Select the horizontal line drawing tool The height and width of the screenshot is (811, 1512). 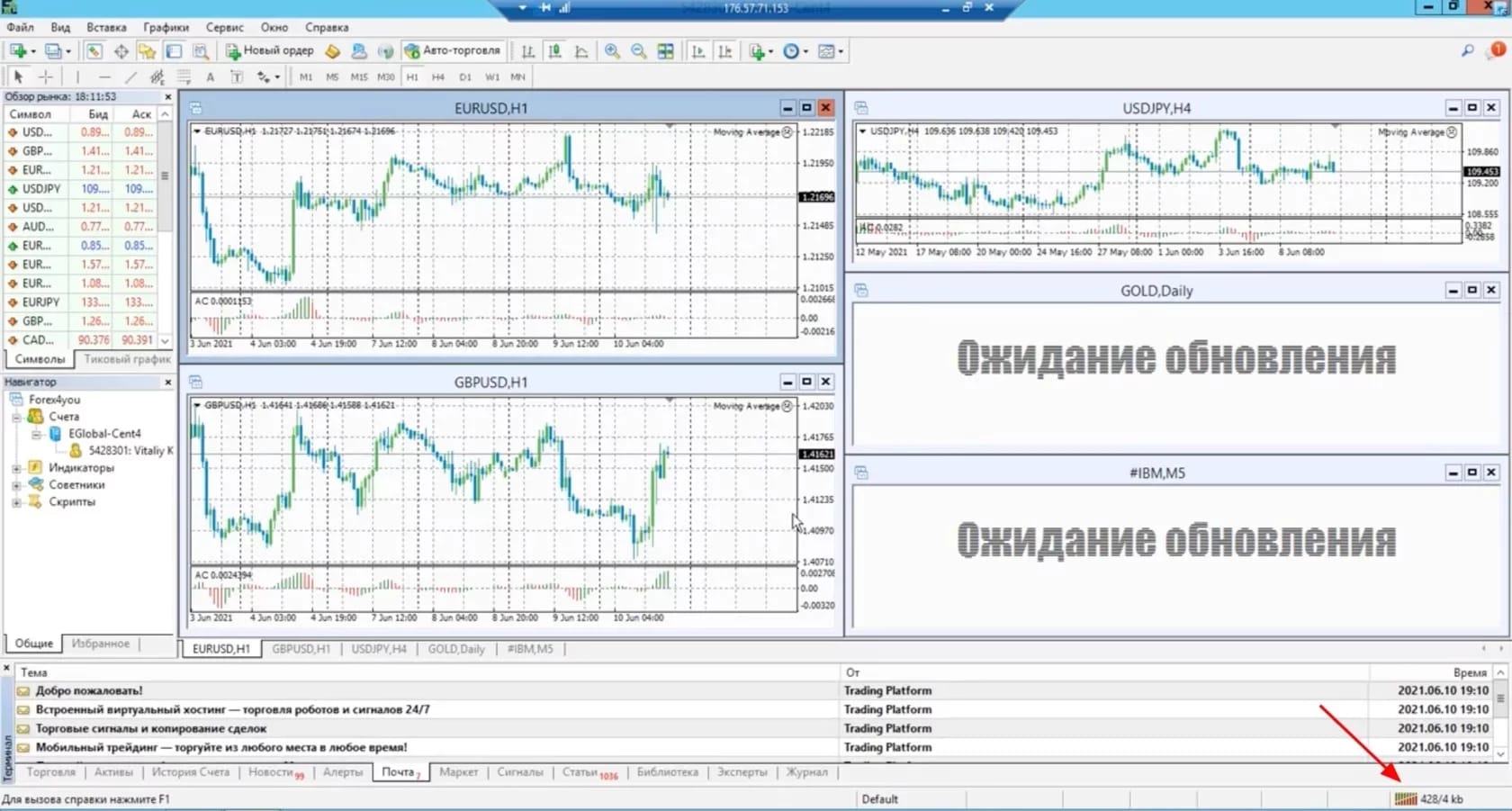[x=104, y=77]
